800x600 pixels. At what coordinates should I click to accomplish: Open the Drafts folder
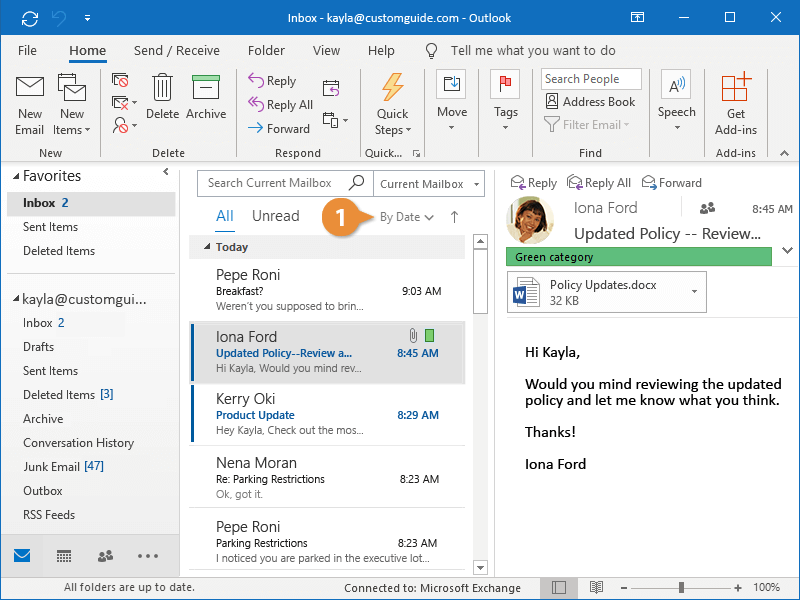pyautogui.click(x=38, y=347)
